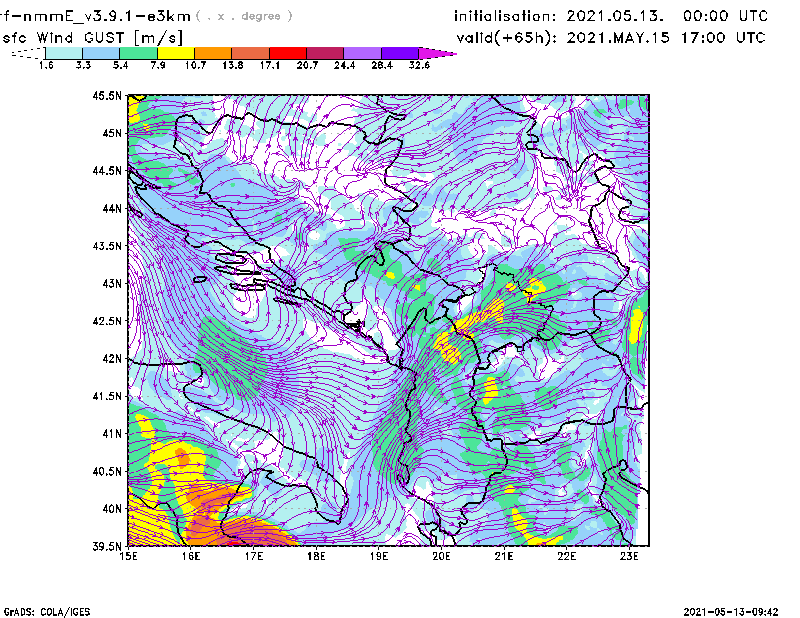Click the colorbar value '10.7'
This screenshot has width=800, height=618.
click(x=195, y=65)
